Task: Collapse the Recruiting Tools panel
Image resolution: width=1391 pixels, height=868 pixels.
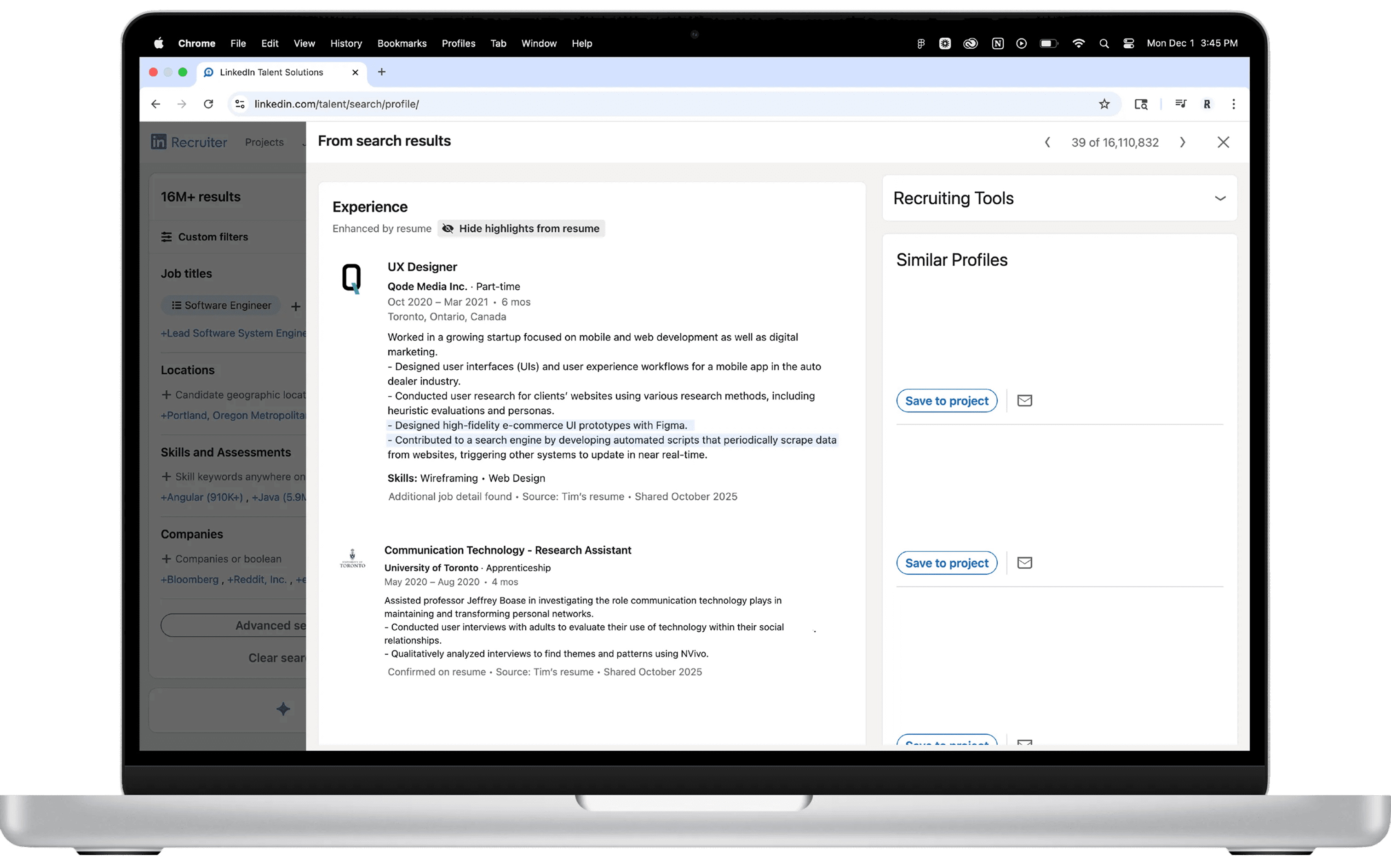Action: point(1220,198)
